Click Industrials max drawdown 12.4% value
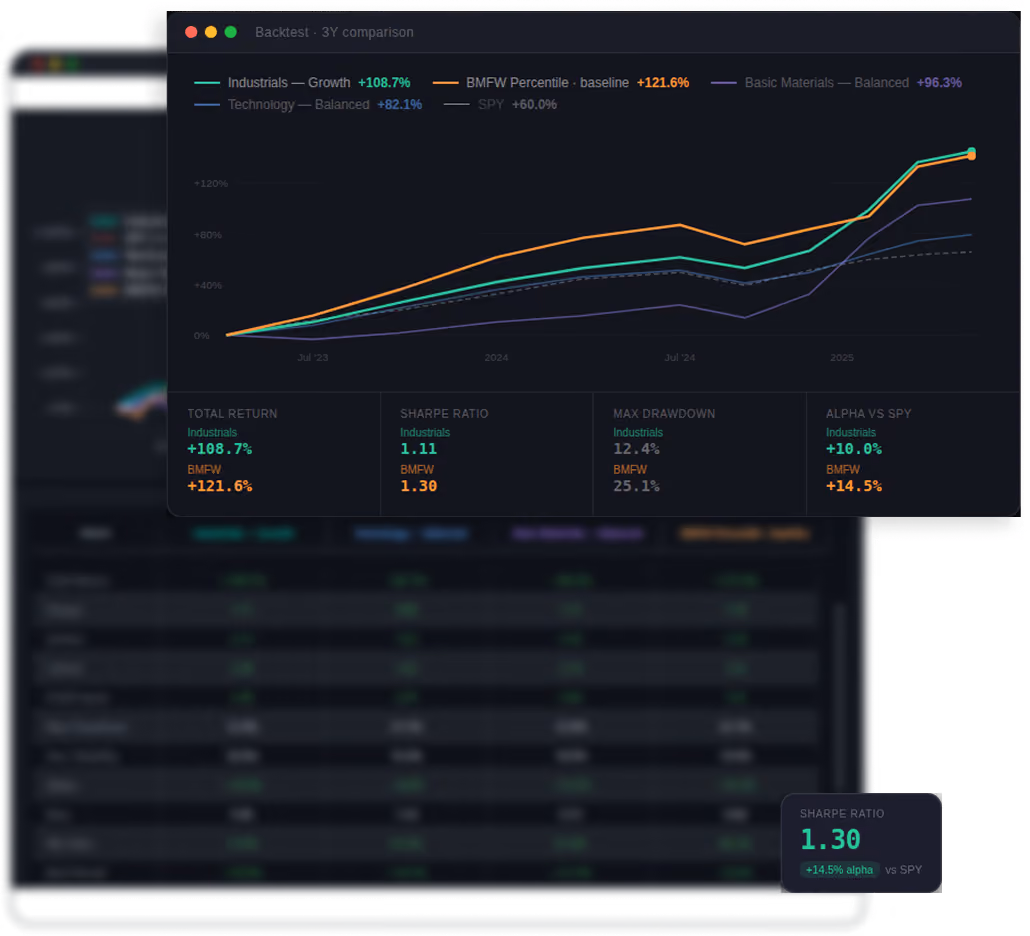The height and width of the screenshot is (936, 1030). point(636,449)
